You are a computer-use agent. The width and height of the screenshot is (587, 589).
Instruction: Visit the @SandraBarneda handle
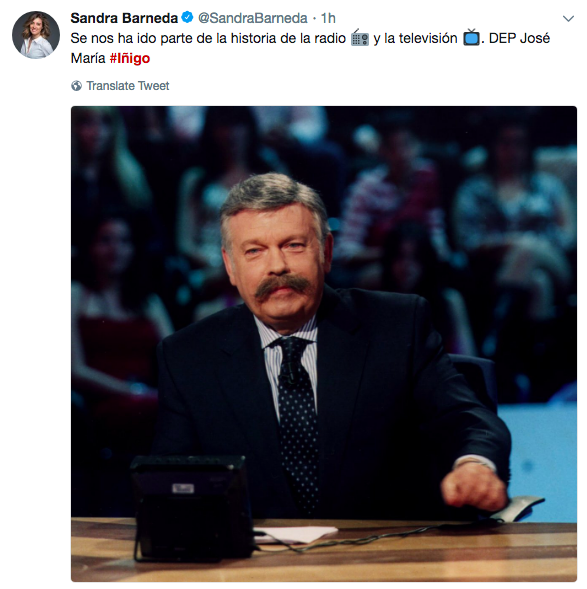tap(252, 18)
